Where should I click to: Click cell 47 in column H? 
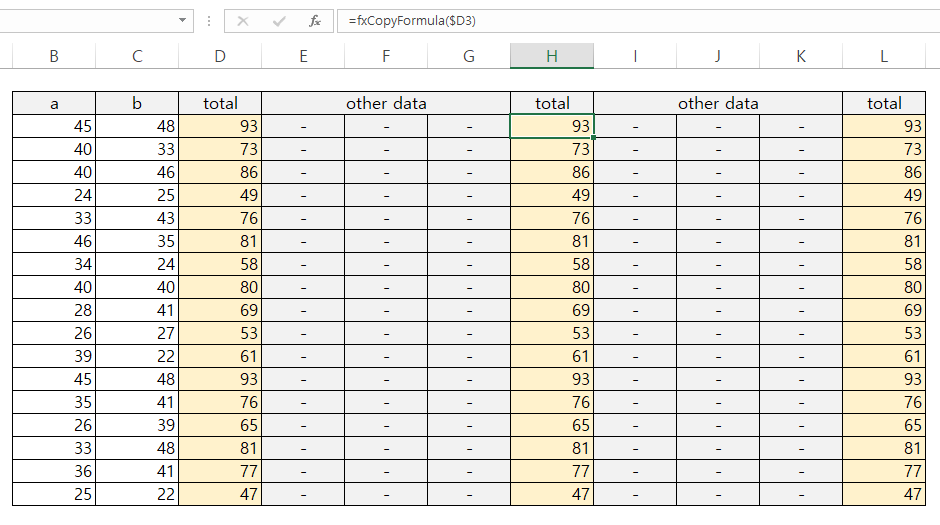pos(552,494)
